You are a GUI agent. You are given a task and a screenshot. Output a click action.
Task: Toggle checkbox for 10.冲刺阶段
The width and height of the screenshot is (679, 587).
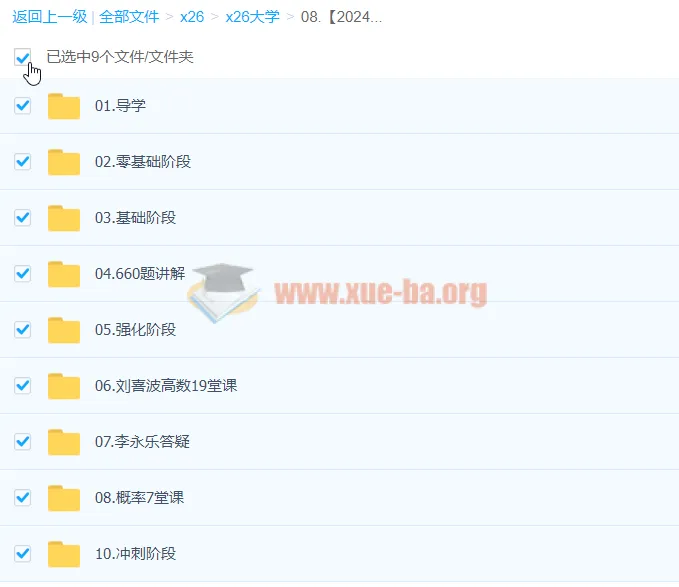tap(23, 553)
